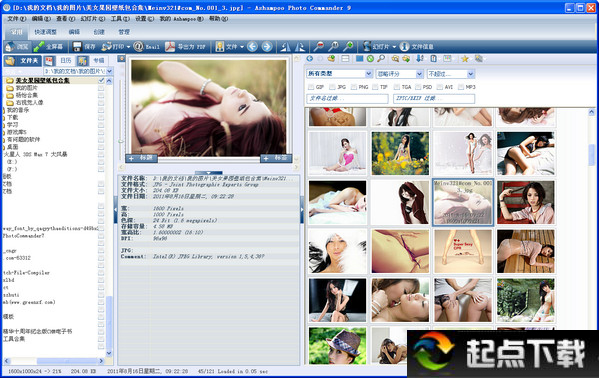The height and width of the screenshot is (378, 599).
Task: Toggle the JPG filter checkbox
Action: pyautogui.click(x=332, y=87)
